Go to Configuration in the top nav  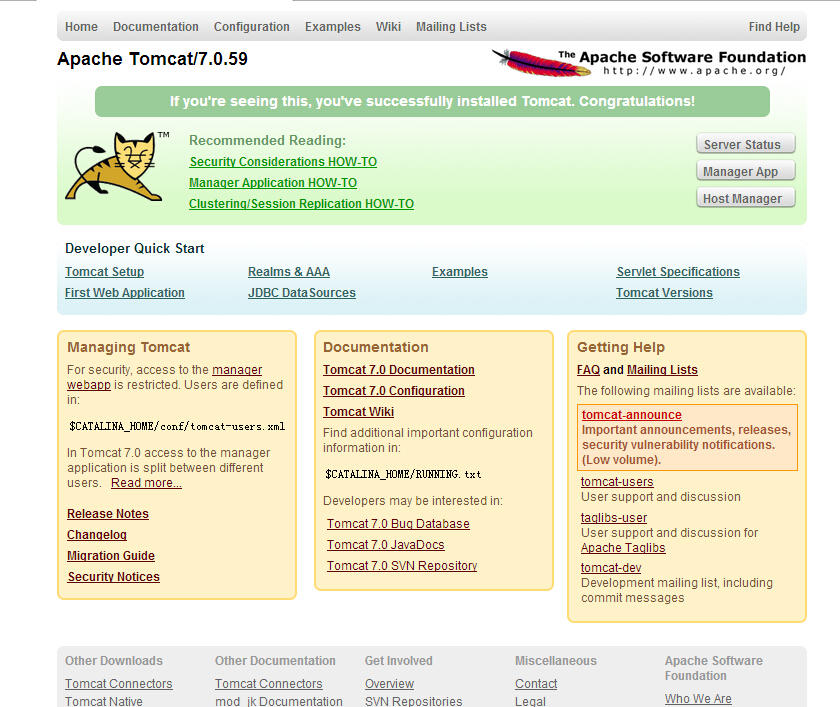[252, 27]
